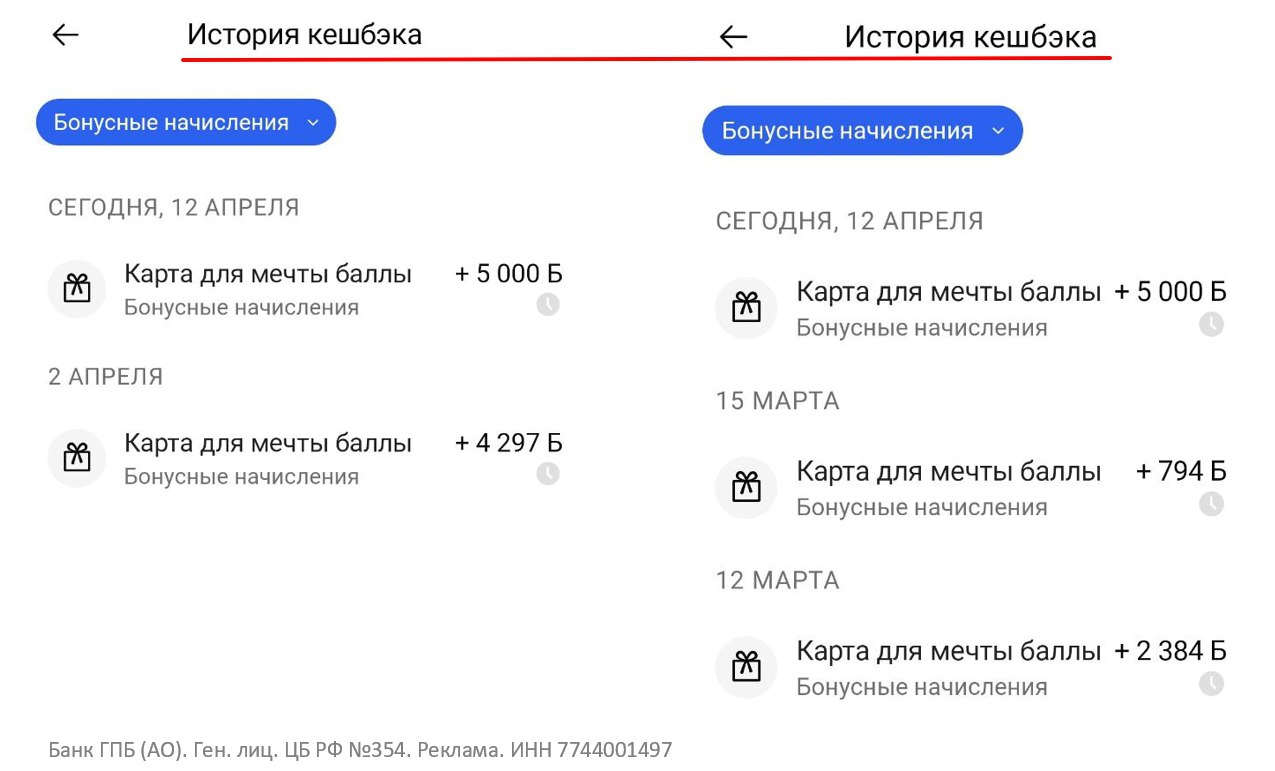Click gift icon beside +2 384 Б entry
The image size is (1275, 771).
point(746,667)
